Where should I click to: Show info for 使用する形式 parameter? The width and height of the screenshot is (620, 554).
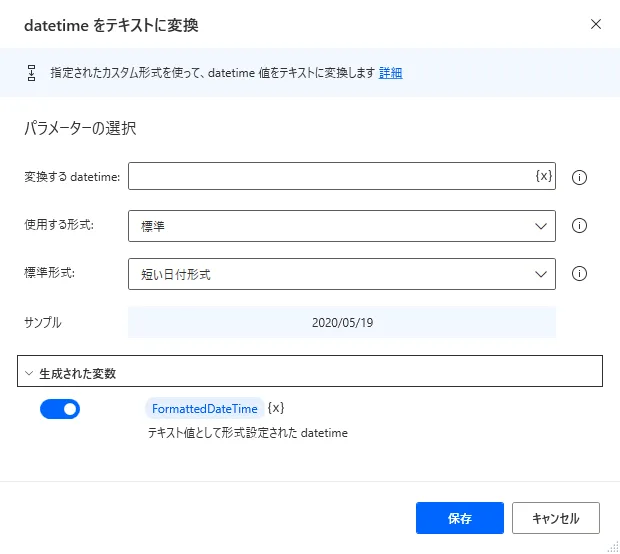[x=578, y=226]
